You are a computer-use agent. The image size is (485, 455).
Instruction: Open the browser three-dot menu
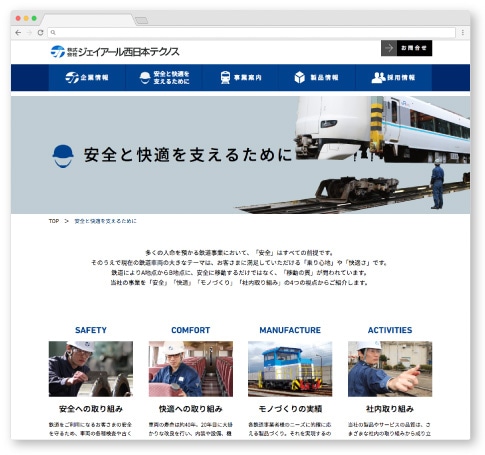pyautogui.click(x=463, y=33)
